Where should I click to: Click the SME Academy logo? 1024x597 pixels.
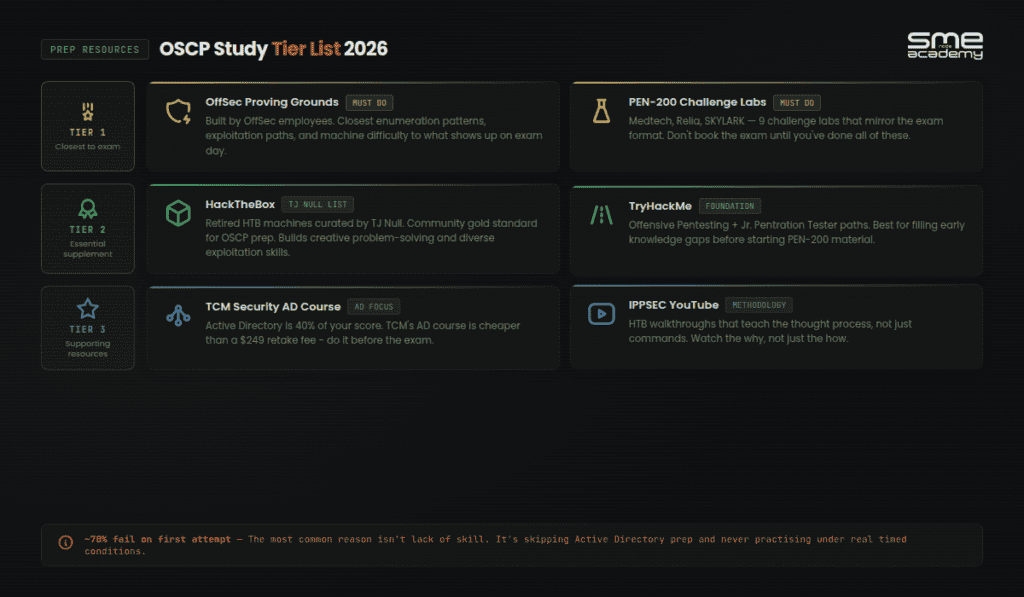pyautogui.click(x=944, y=46)
